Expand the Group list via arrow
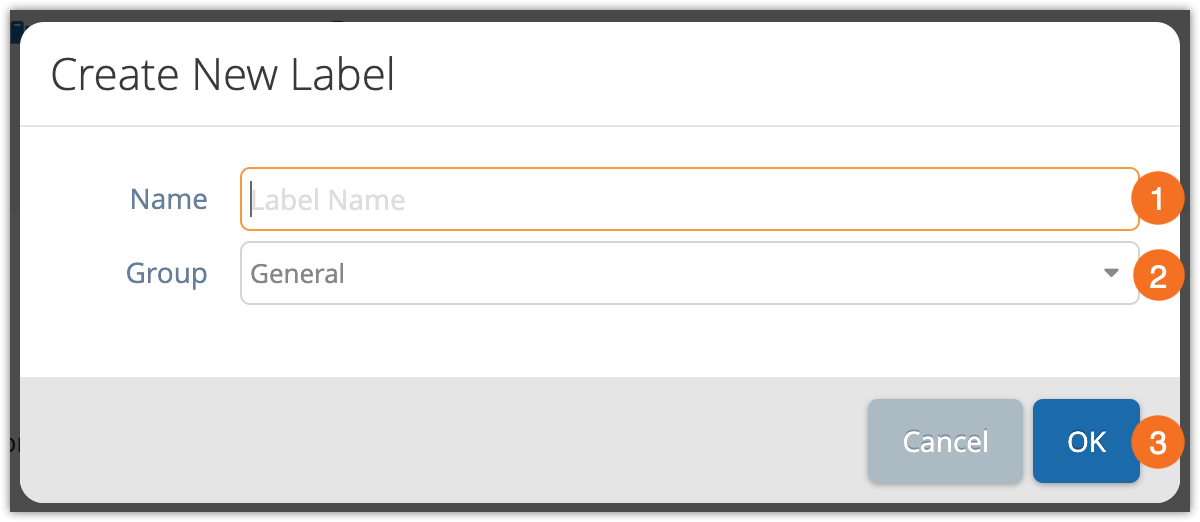 (1110, 273)
